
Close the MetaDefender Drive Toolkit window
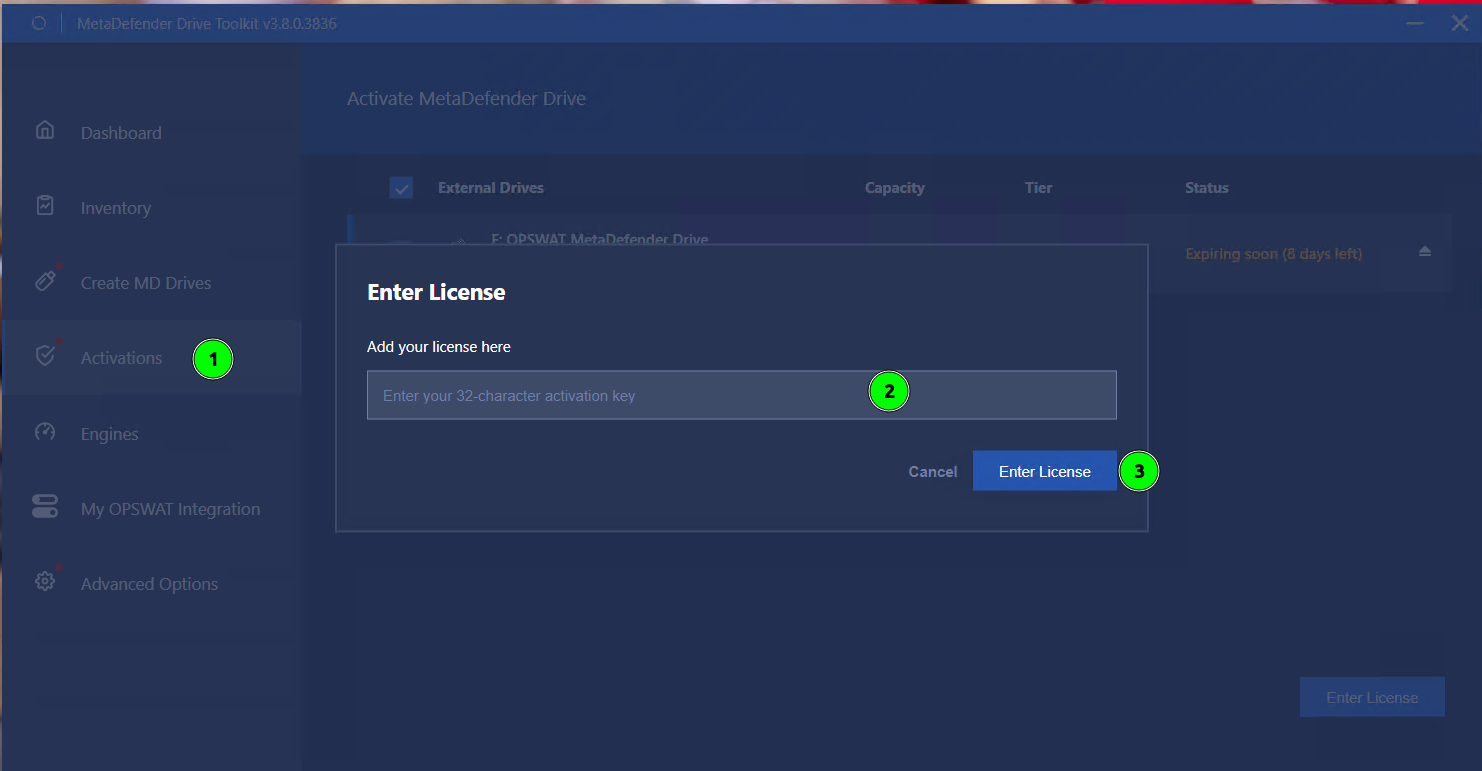tap(1459, 23)
